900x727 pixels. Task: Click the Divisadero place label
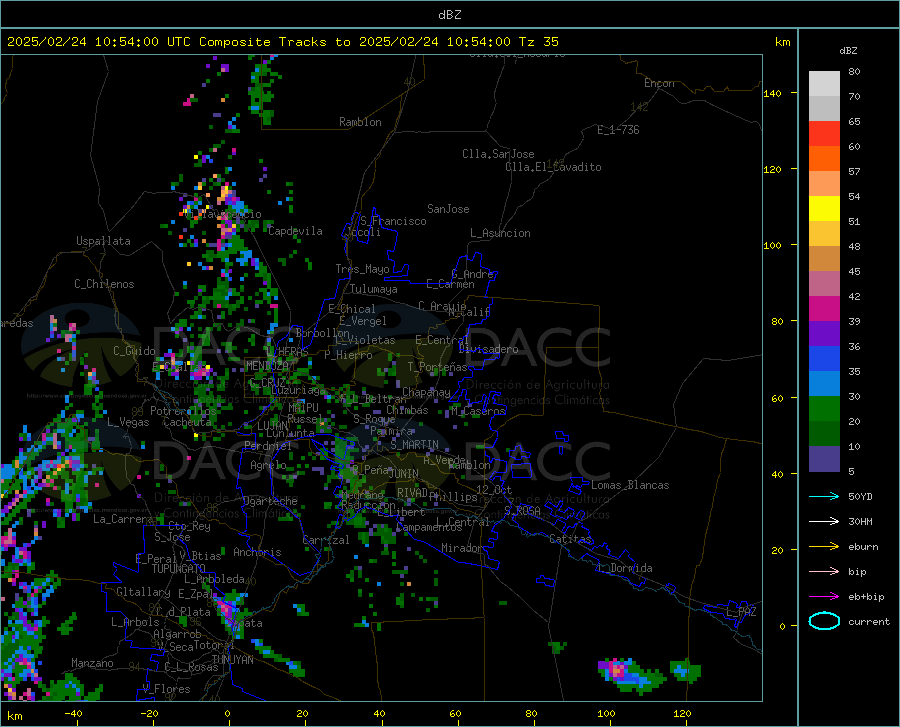click(488, 349)
